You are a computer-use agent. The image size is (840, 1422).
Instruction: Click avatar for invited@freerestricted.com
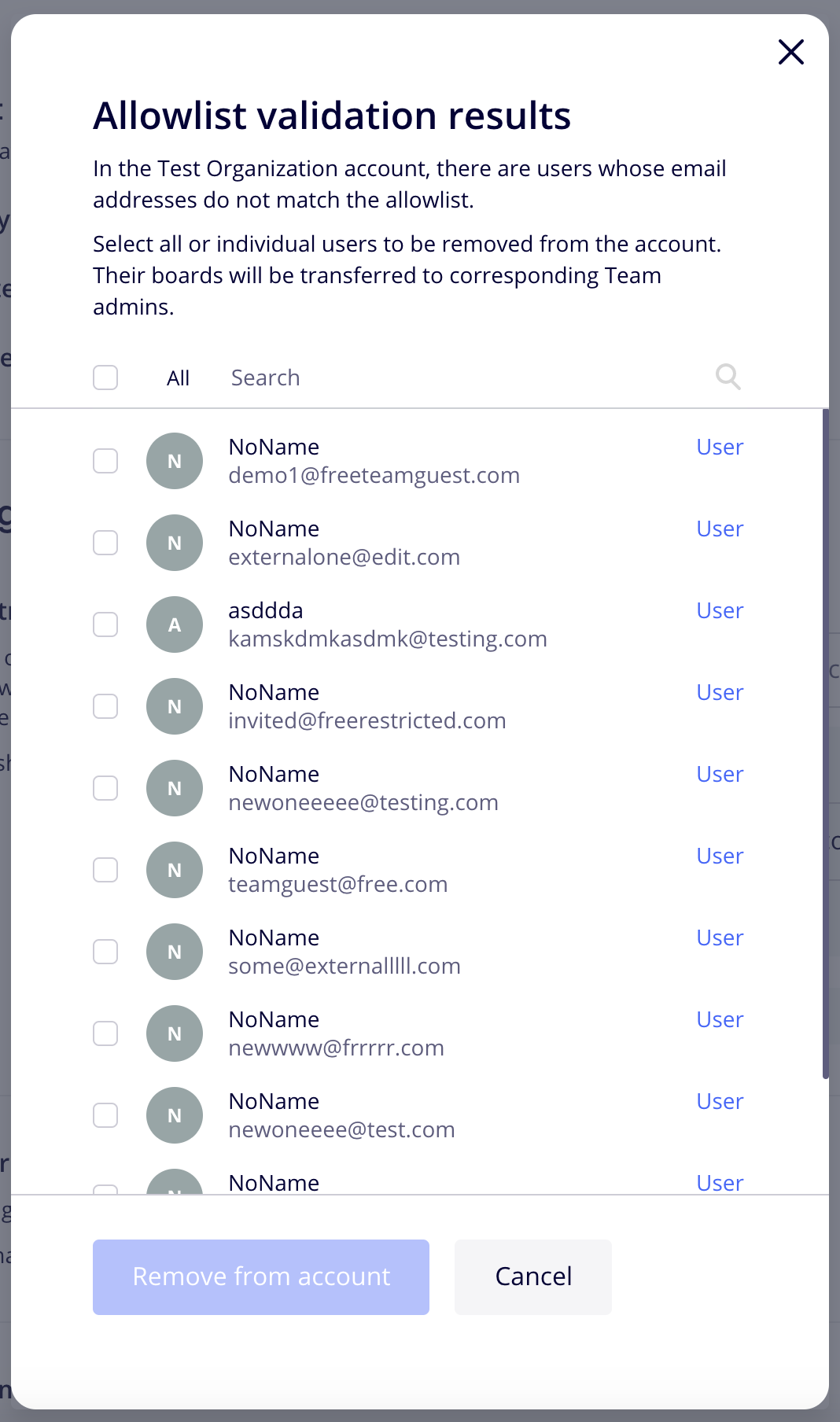click(x=175, y=706)
